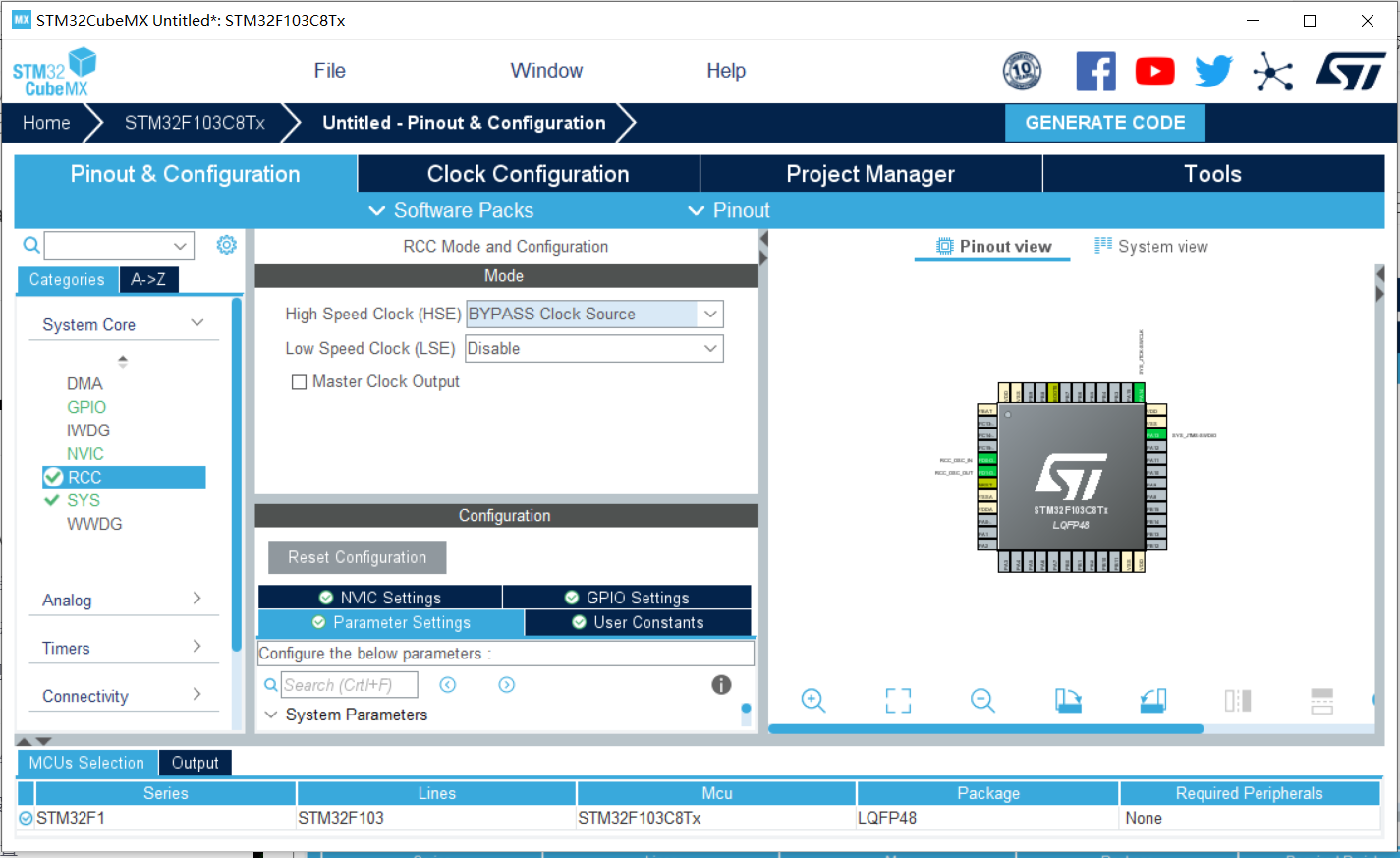
Task: Open category settings gear icon
Action: click(226, 245)
